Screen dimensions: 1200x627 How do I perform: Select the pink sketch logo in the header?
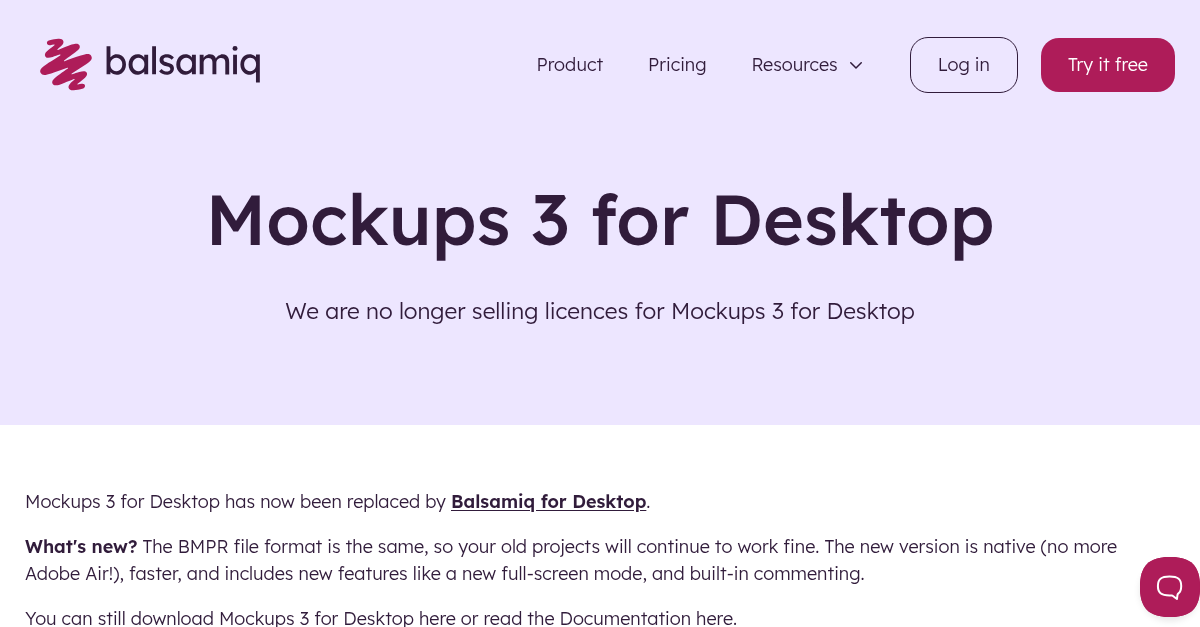65,64
